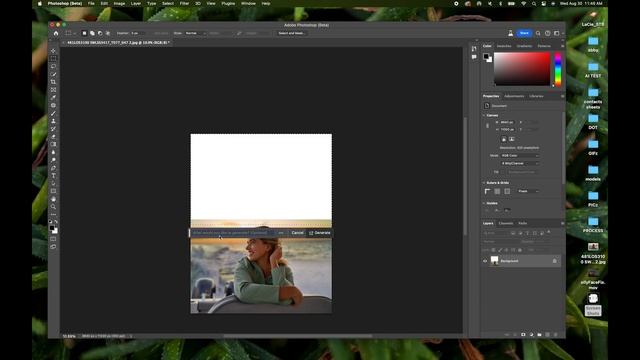Click the Generate button

(x=320, y=233)
